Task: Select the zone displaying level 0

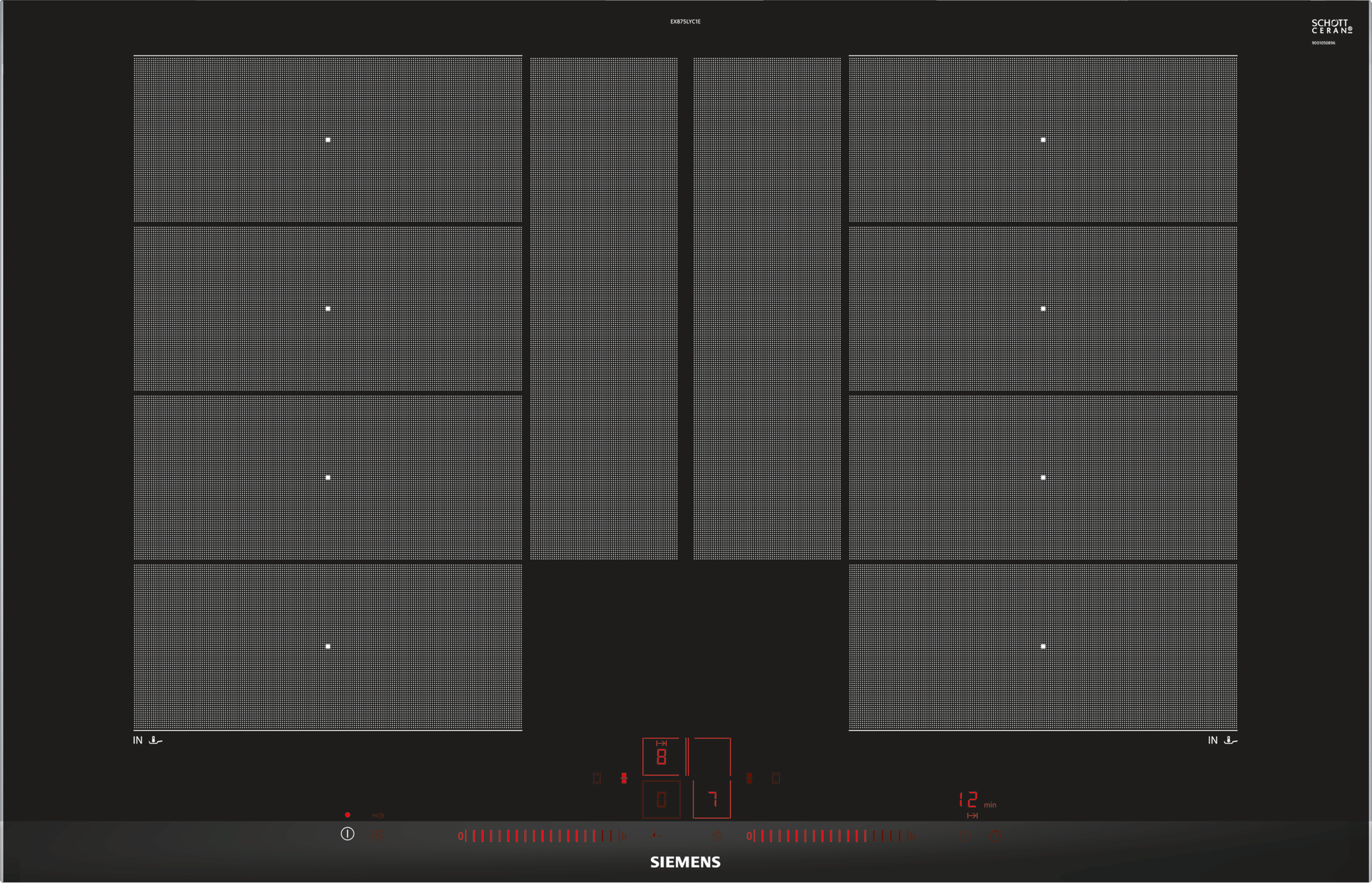Action: pos(661,799)
